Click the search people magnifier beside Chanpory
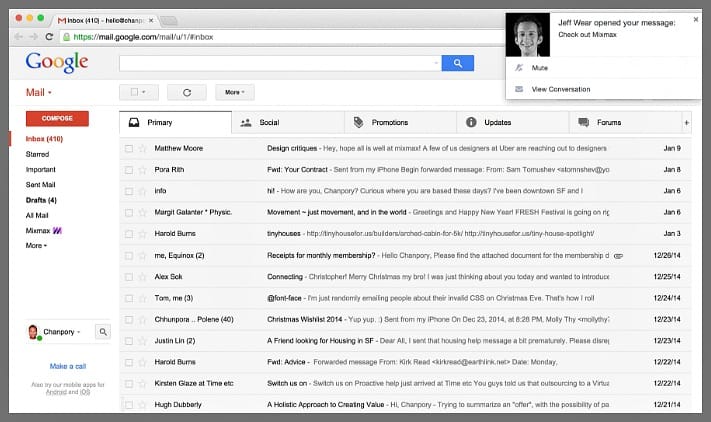Screen dimensions: 711x422 (x=102, y=332)
